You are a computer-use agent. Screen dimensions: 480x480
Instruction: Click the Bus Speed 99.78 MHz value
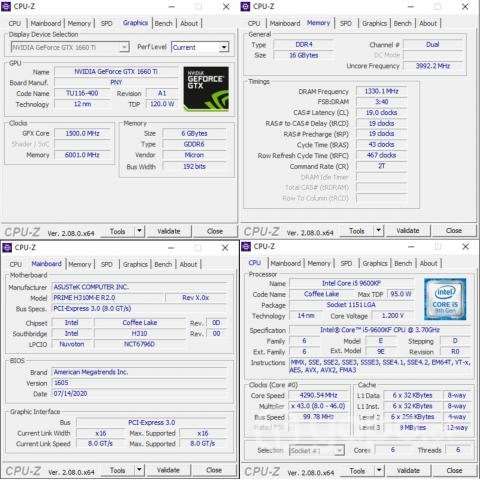318,417
